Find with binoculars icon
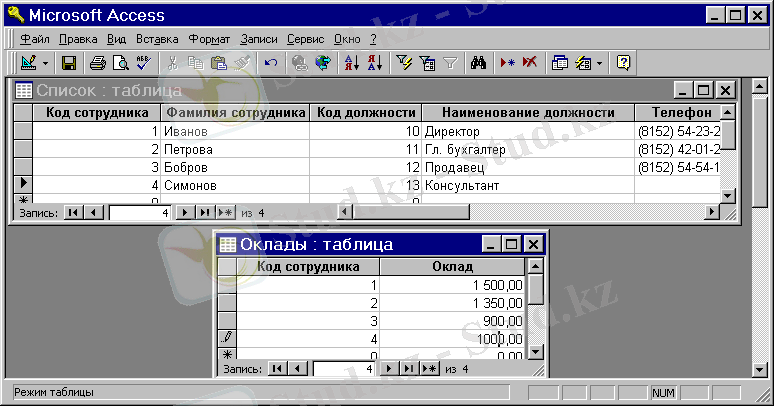This screenshot has height=406, width=774. coord(478,63)
